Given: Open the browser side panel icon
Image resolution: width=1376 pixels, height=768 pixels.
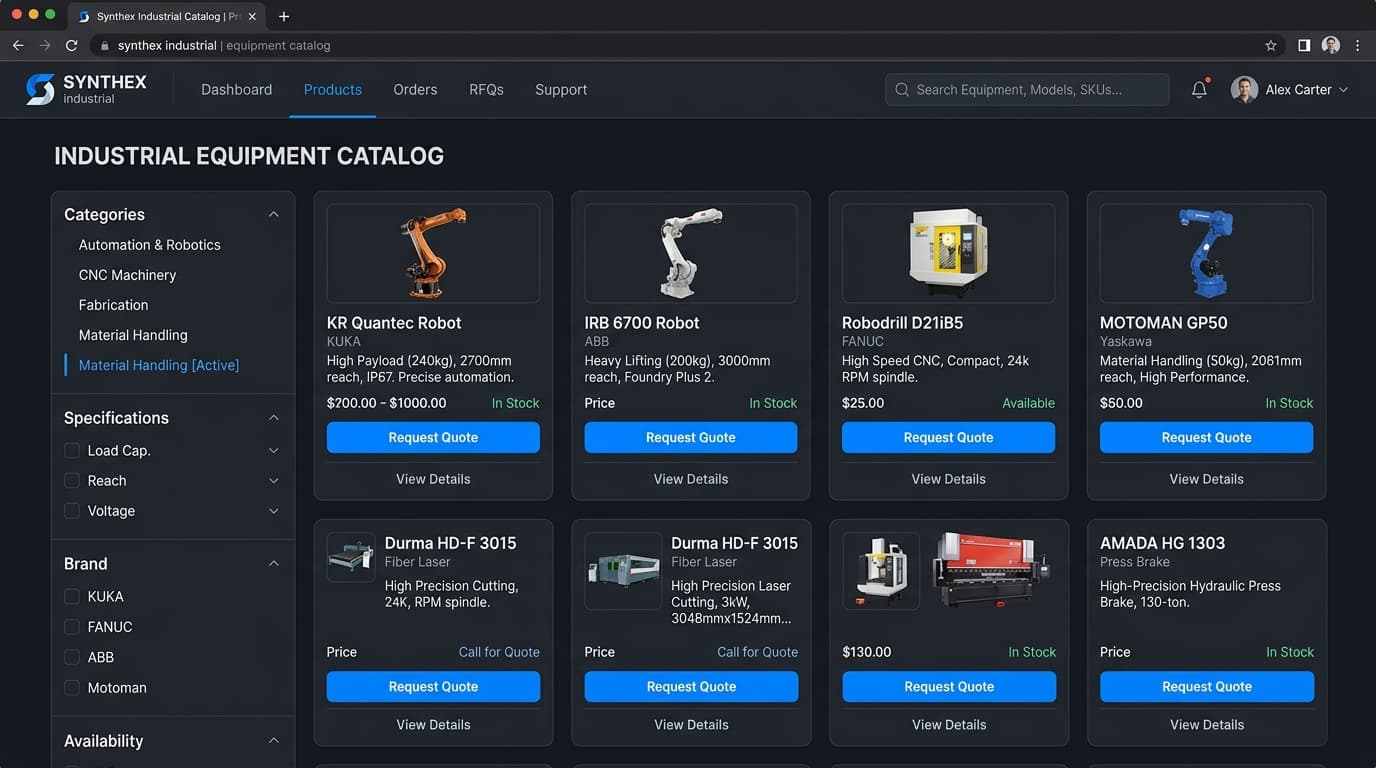Looking at the screenshot, I should point(1304,45).
